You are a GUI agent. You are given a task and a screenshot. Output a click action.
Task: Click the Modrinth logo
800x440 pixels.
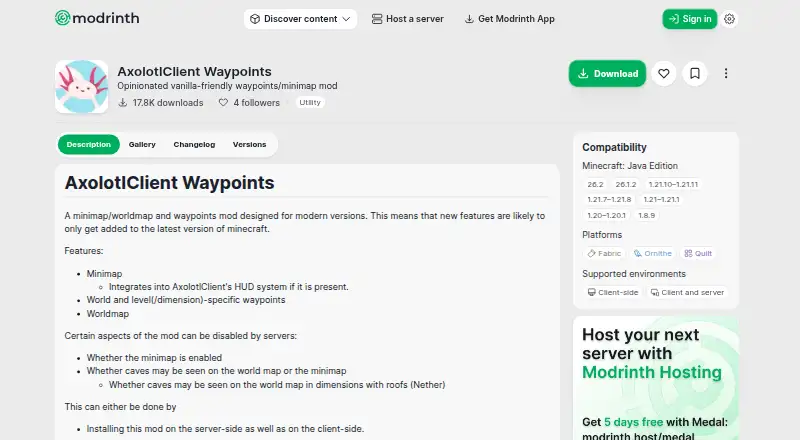97,18
